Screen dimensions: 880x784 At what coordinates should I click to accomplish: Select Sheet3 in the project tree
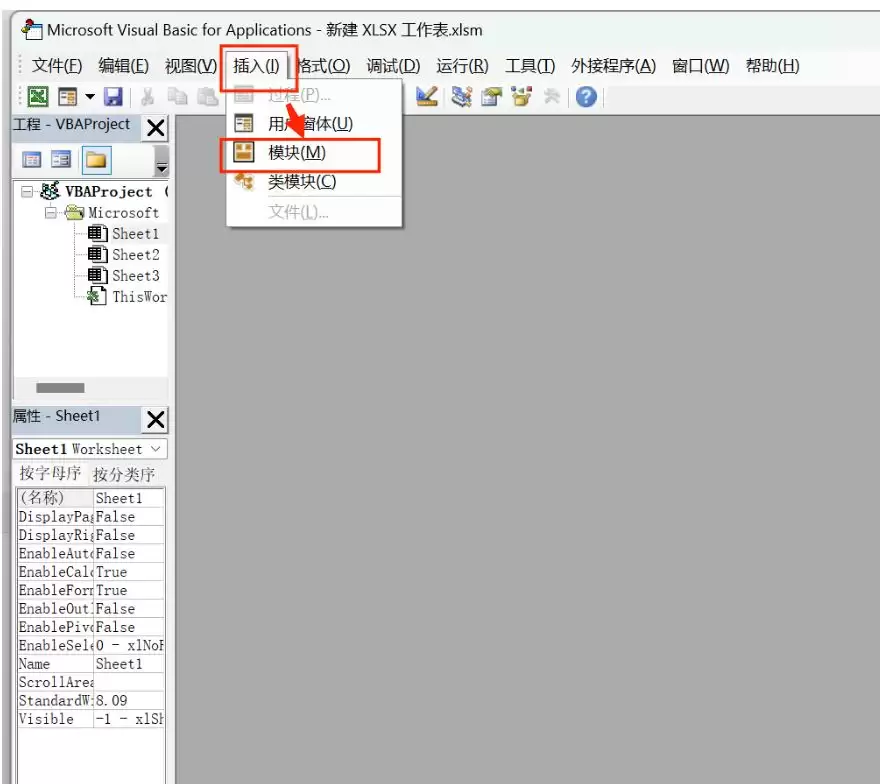[136, 276]
